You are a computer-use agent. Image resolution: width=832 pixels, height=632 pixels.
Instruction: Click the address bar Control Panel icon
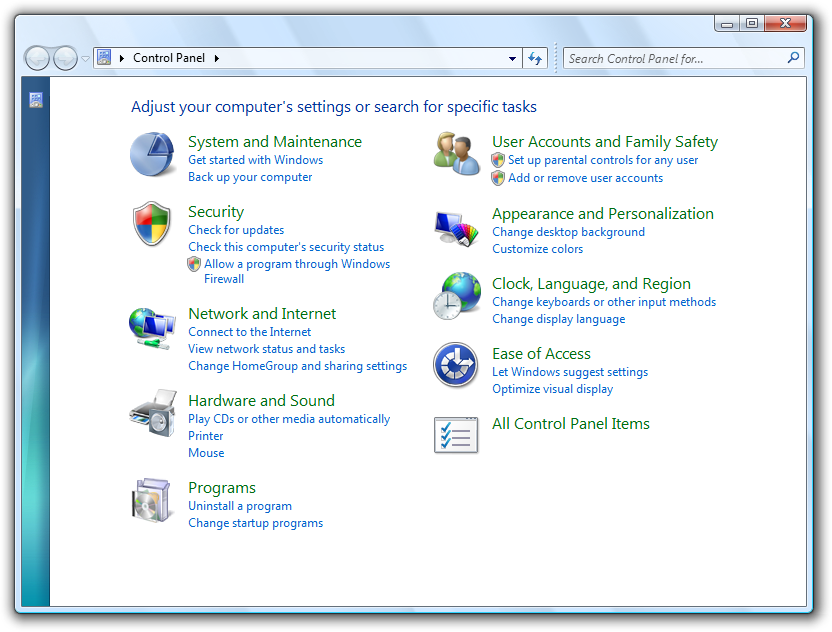(105, 57)
